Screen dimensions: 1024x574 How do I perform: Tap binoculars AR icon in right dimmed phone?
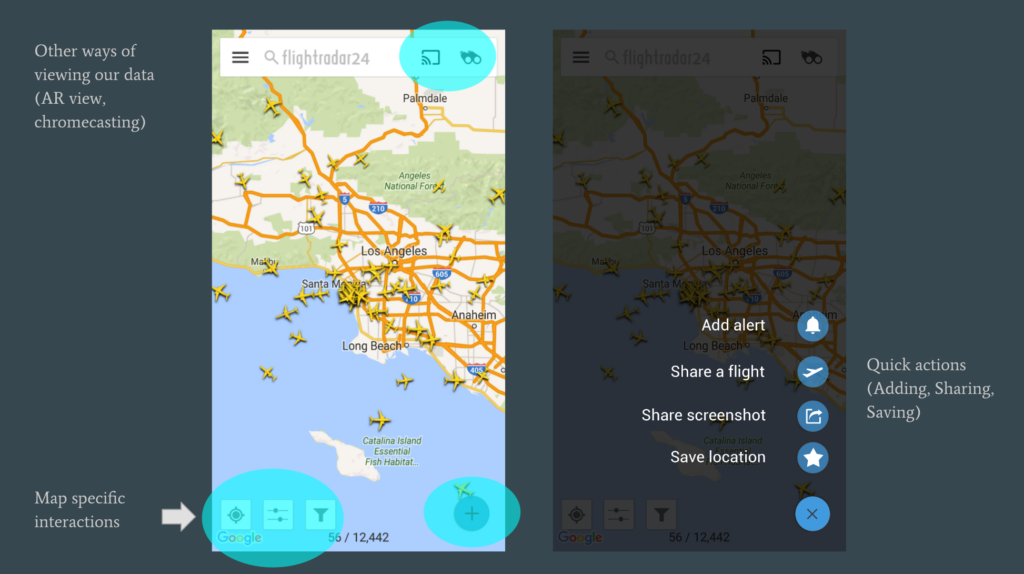click(x=811, y=57)
